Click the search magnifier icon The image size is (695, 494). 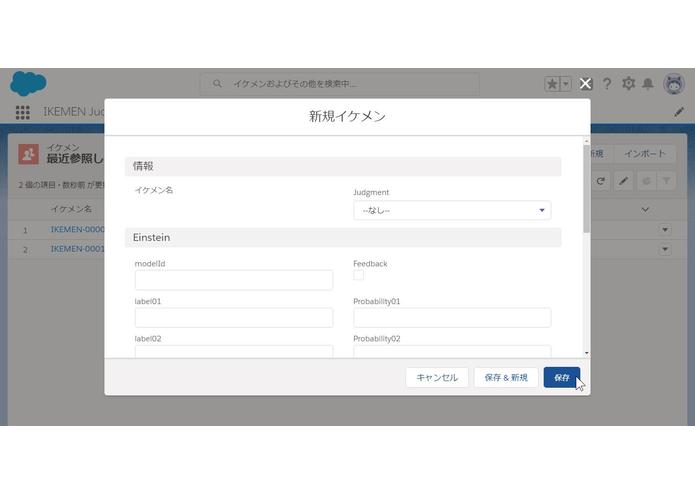217,83
